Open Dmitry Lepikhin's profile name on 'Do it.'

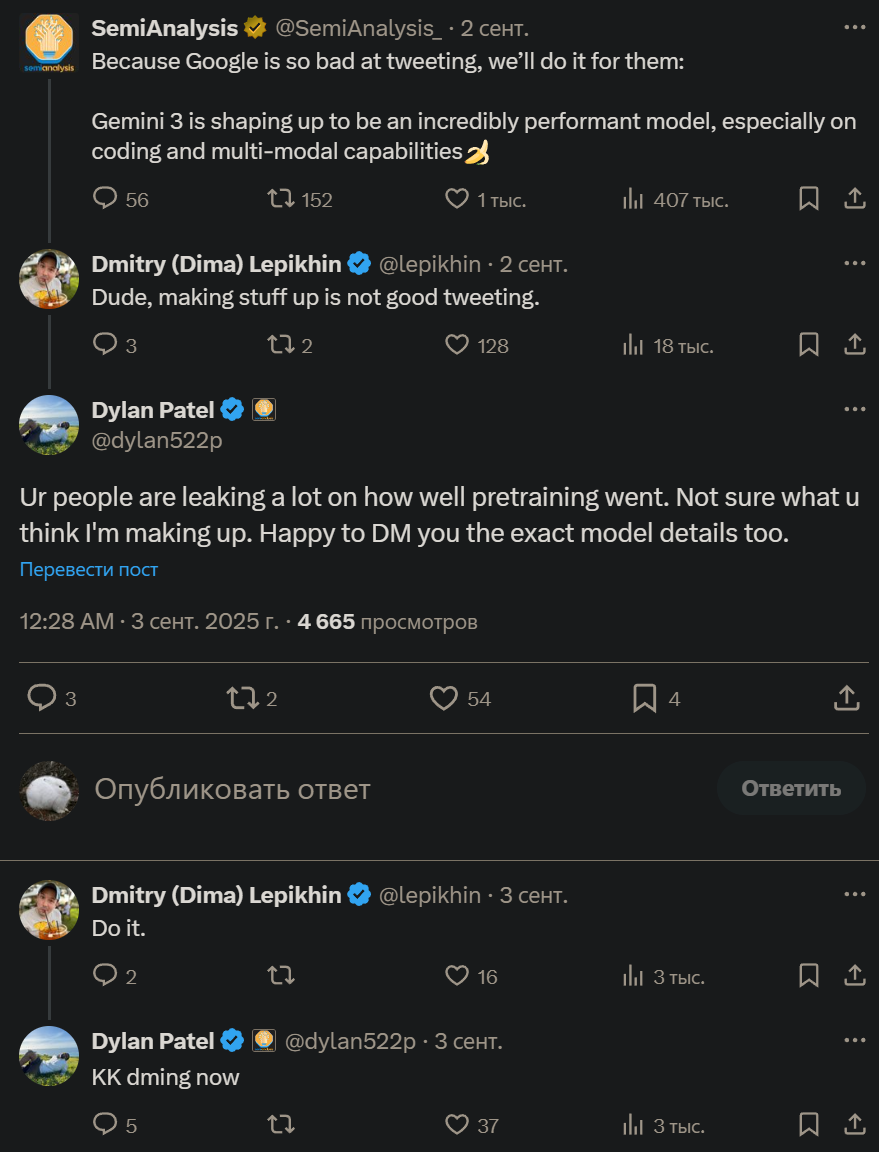pos(217,895)
